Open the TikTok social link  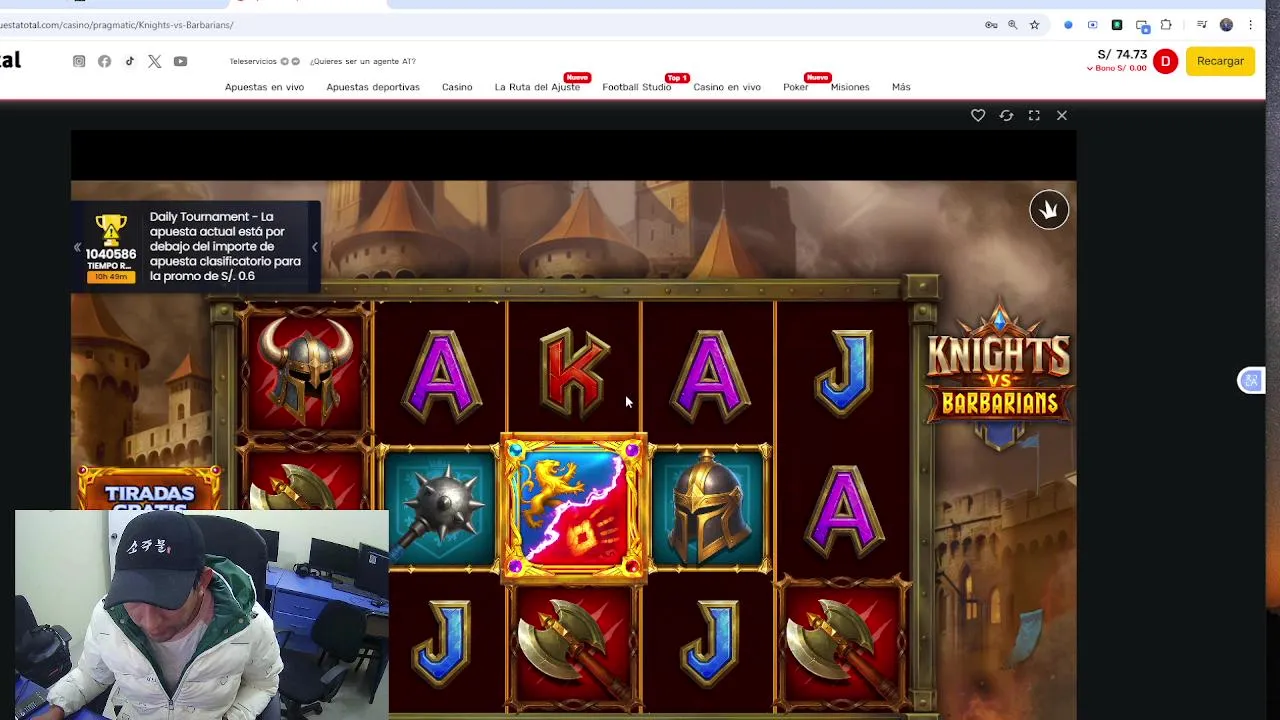(x=129, y=61)
